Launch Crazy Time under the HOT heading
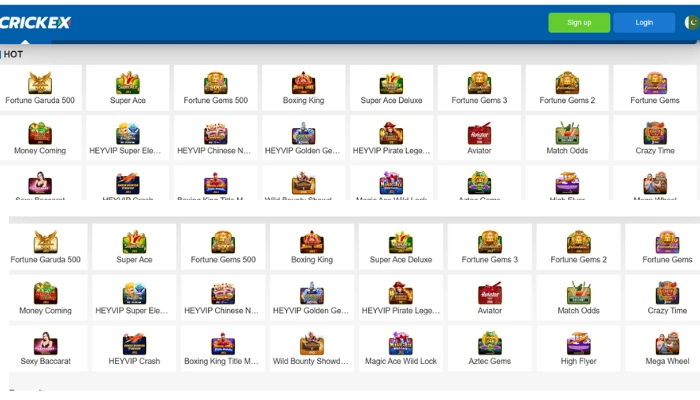700x400 pixels. tap(655, 138)
